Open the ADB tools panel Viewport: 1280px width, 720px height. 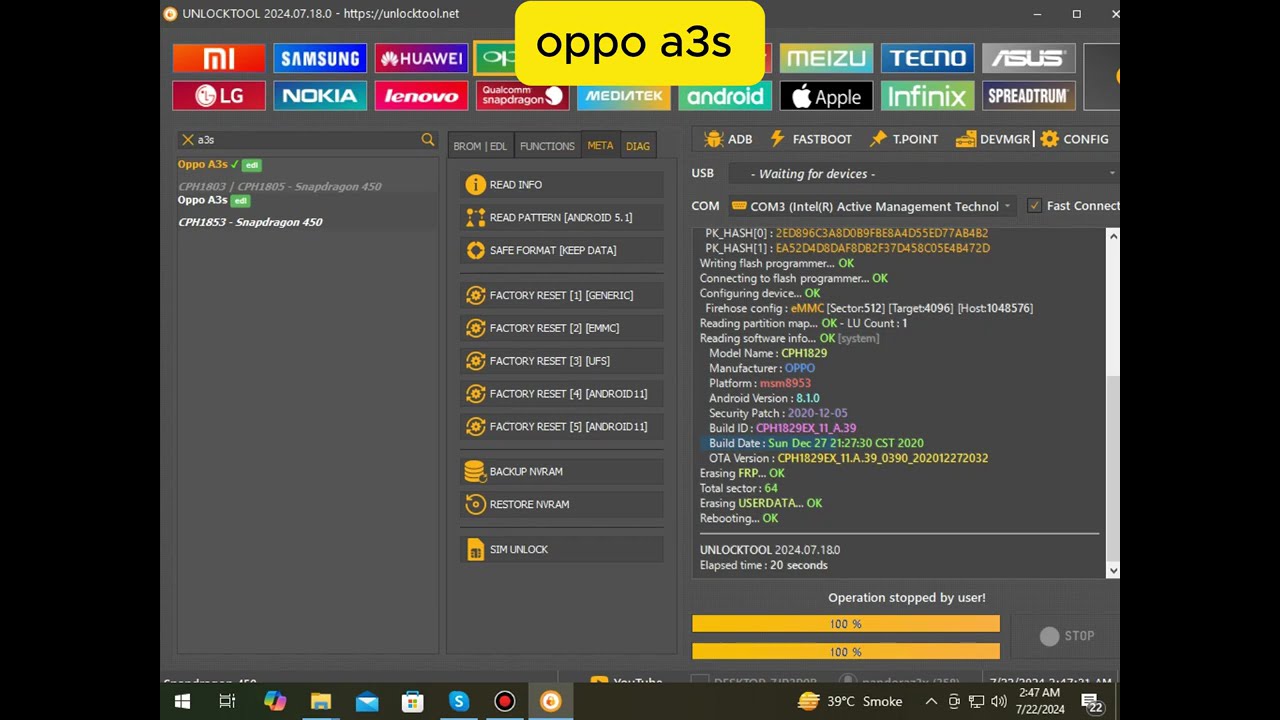point(727,139)
